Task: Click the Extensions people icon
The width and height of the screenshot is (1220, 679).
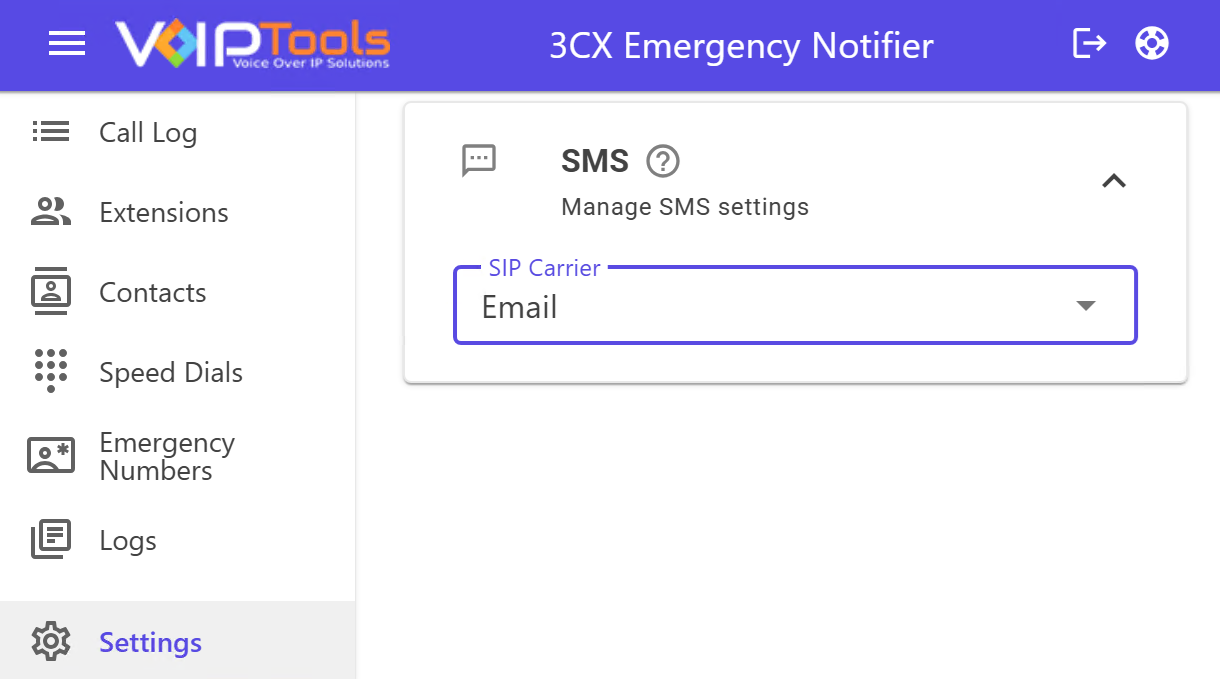Action: click(50, 212)
